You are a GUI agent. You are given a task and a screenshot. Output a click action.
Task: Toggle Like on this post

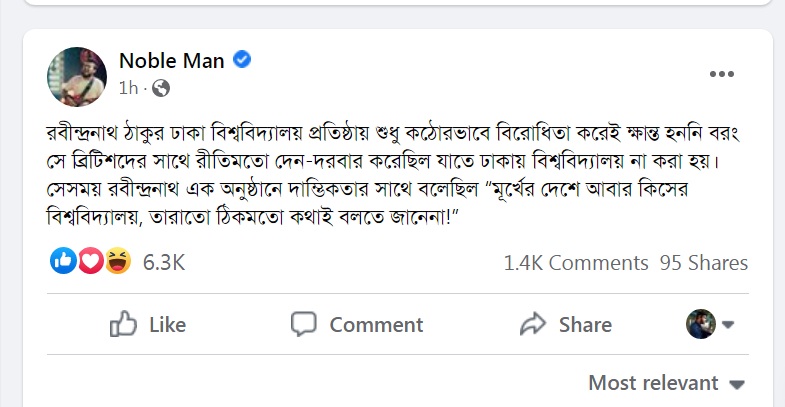click(x=149, y=324)
